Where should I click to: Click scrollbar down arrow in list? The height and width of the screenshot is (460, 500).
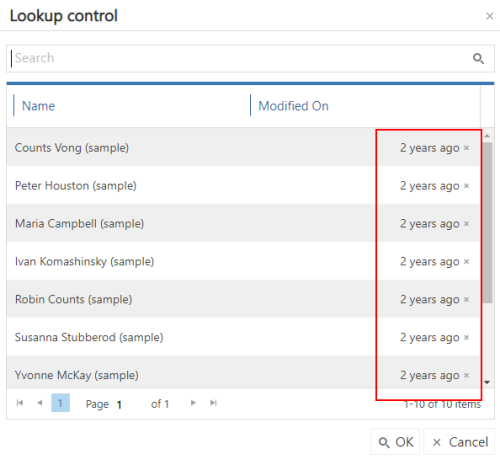tap(487, 382)
